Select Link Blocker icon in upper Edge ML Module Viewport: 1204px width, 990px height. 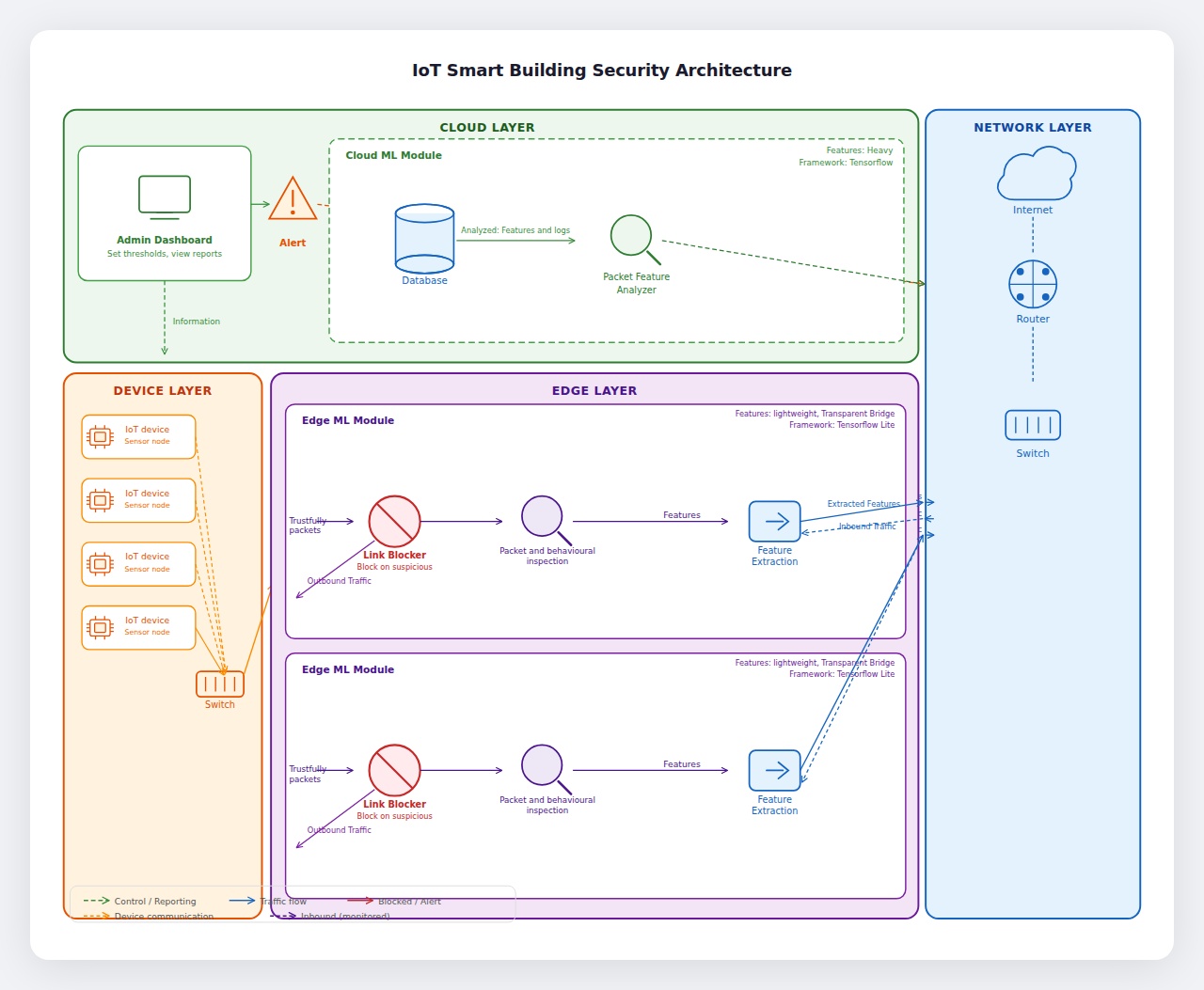click(x=394, y=521)
